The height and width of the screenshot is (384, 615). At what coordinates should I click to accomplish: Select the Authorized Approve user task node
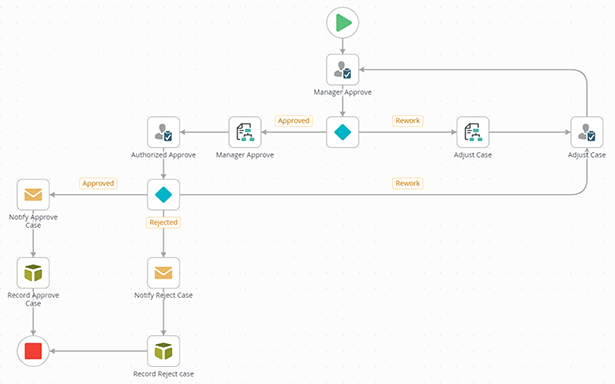[x=164, y=132]
